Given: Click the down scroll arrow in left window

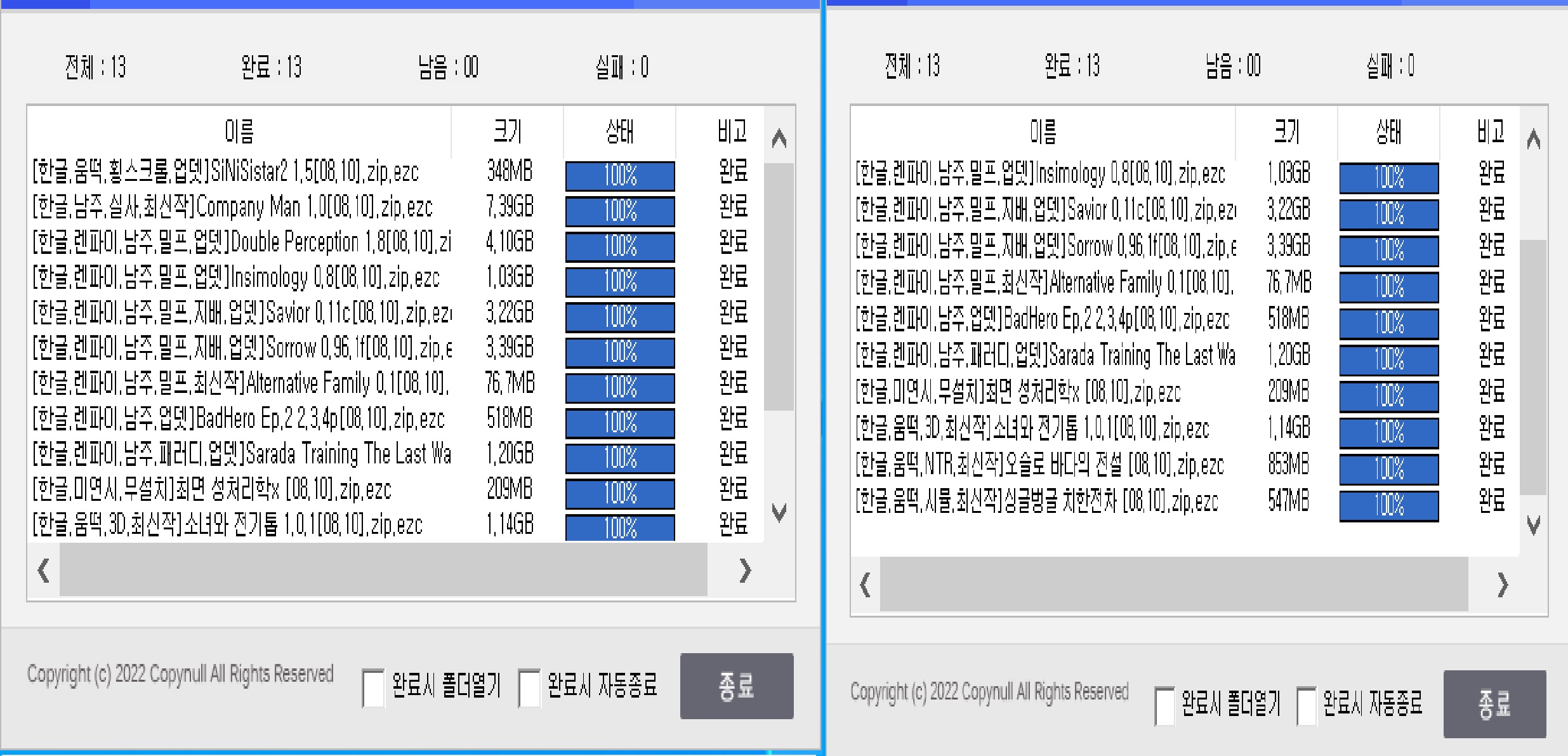Looking at the screenshot, I should pos(779,514).
